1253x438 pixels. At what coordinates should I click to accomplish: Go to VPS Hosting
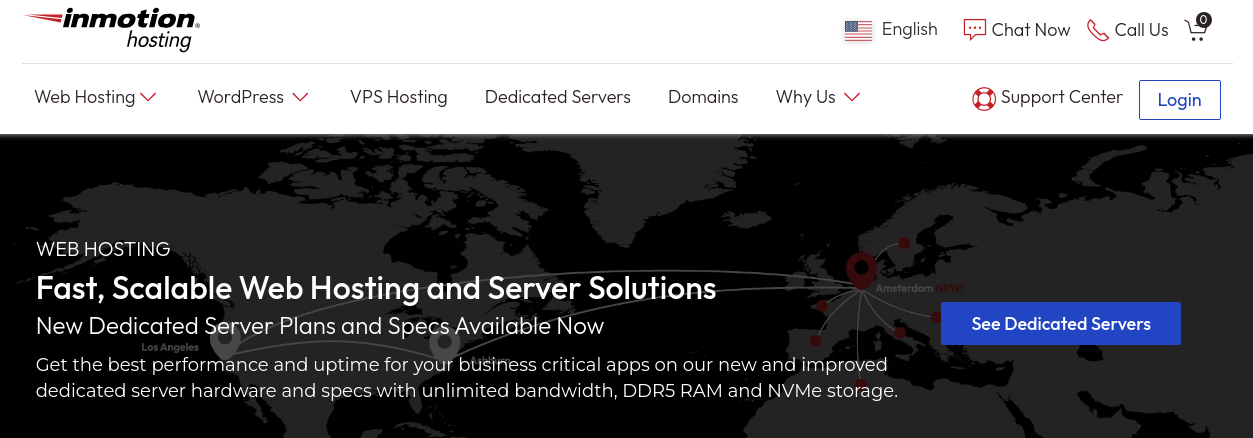[x=399, y=97]
